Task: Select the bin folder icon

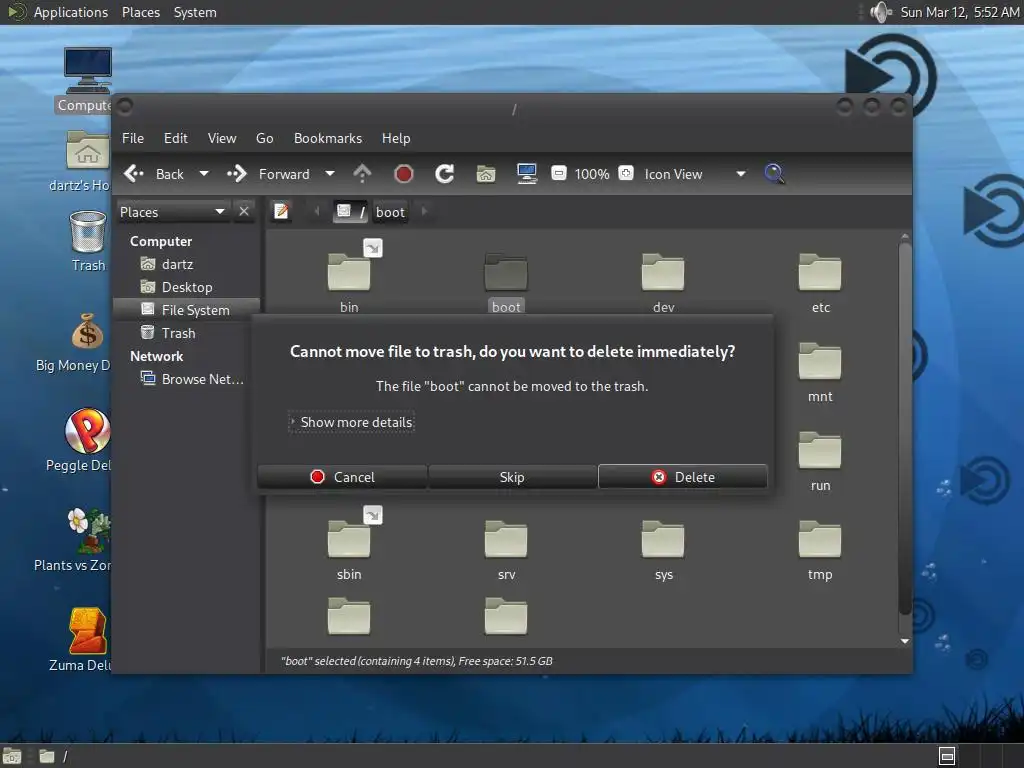Action: 349,272
